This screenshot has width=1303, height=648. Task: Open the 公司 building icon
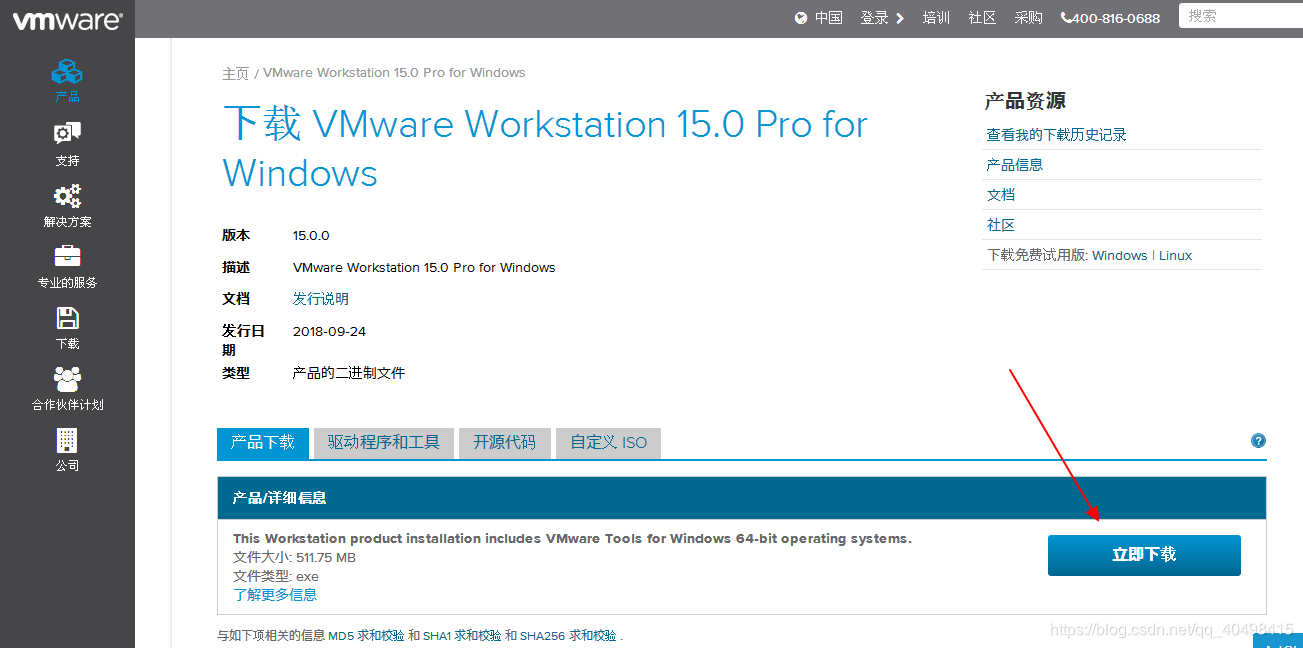click(67, 440)
